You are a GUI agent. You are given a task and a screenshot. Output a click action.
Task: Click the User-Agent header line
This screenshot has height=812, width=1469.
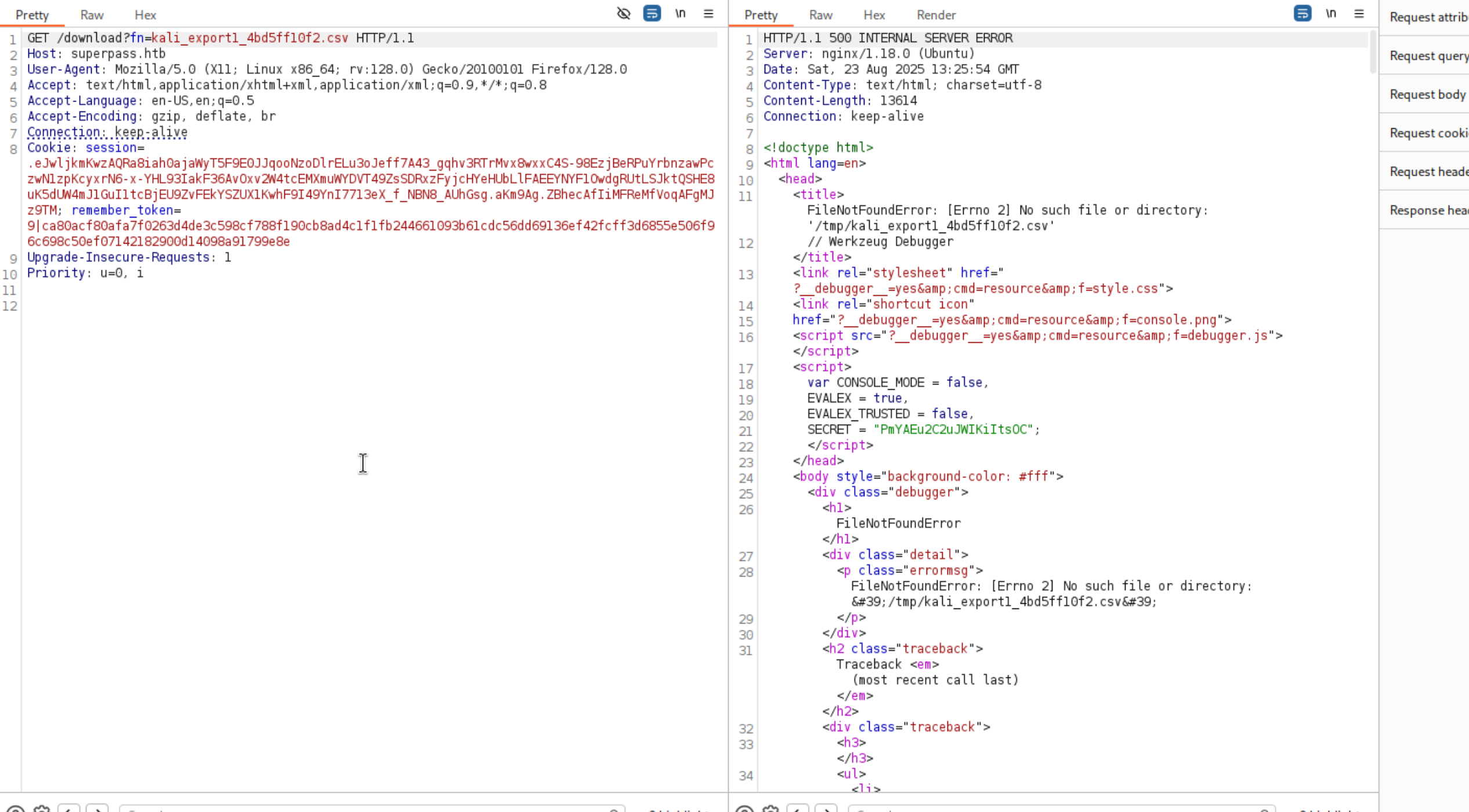point(327,70)
